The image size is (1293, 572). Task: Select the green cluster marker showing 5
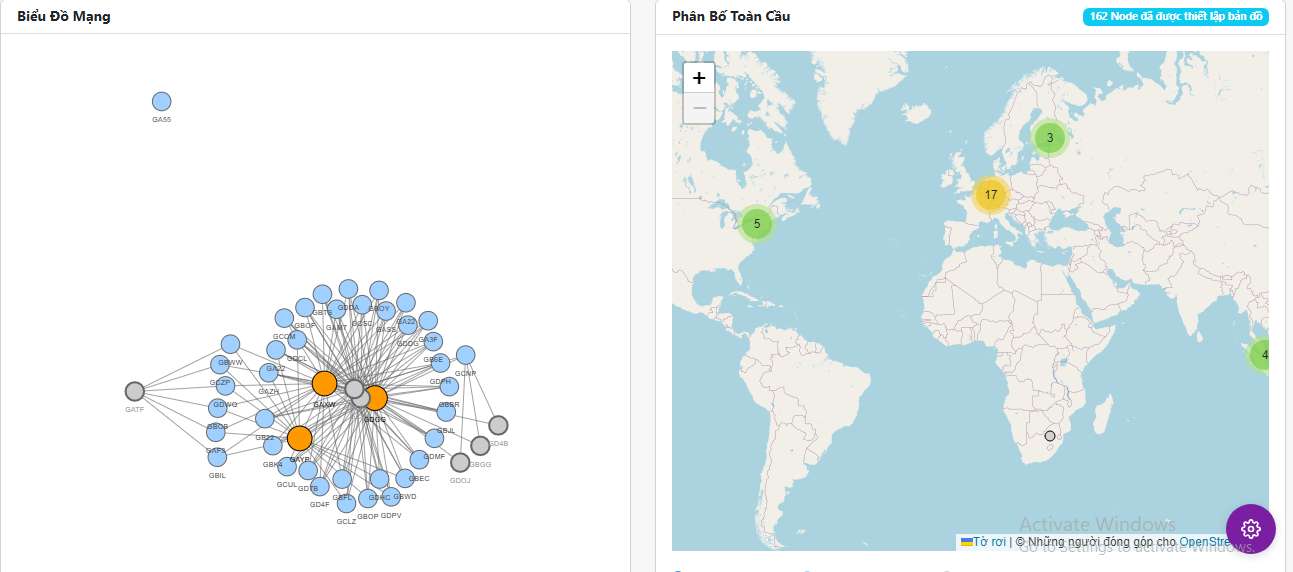coord(757,224)
